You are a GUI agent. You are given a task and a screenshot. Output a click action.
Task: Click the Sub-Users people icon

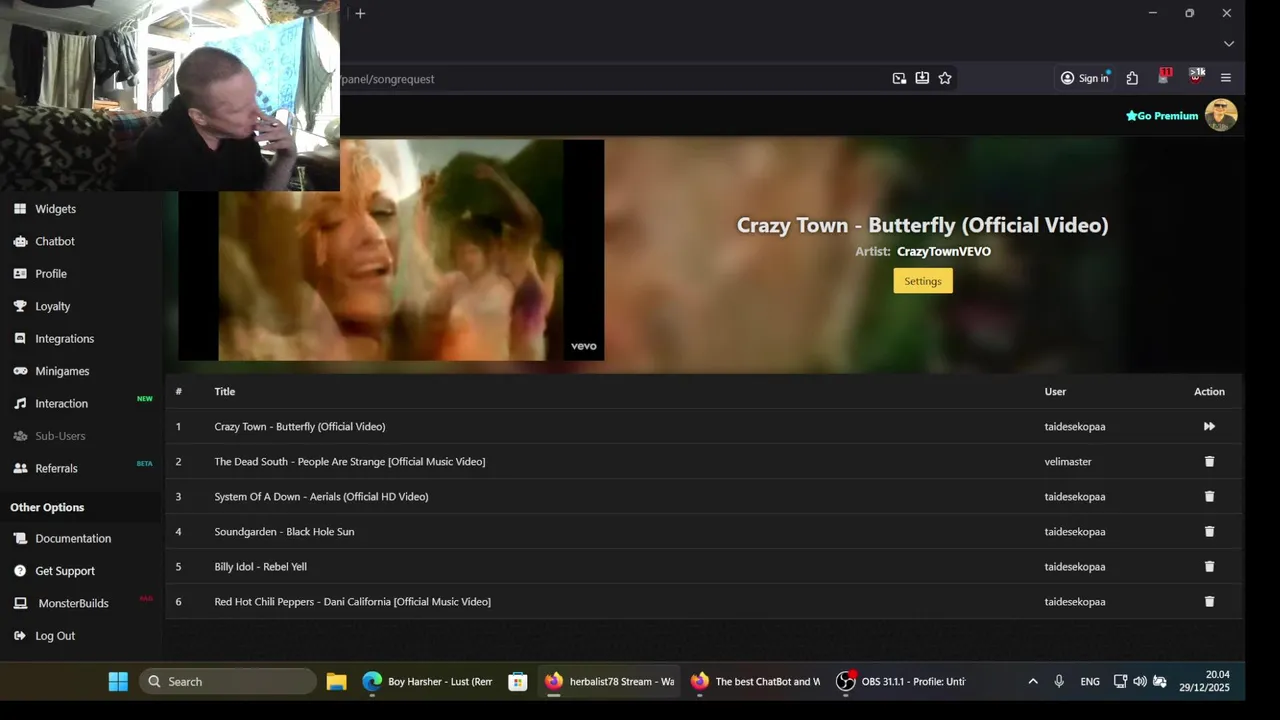20,436
